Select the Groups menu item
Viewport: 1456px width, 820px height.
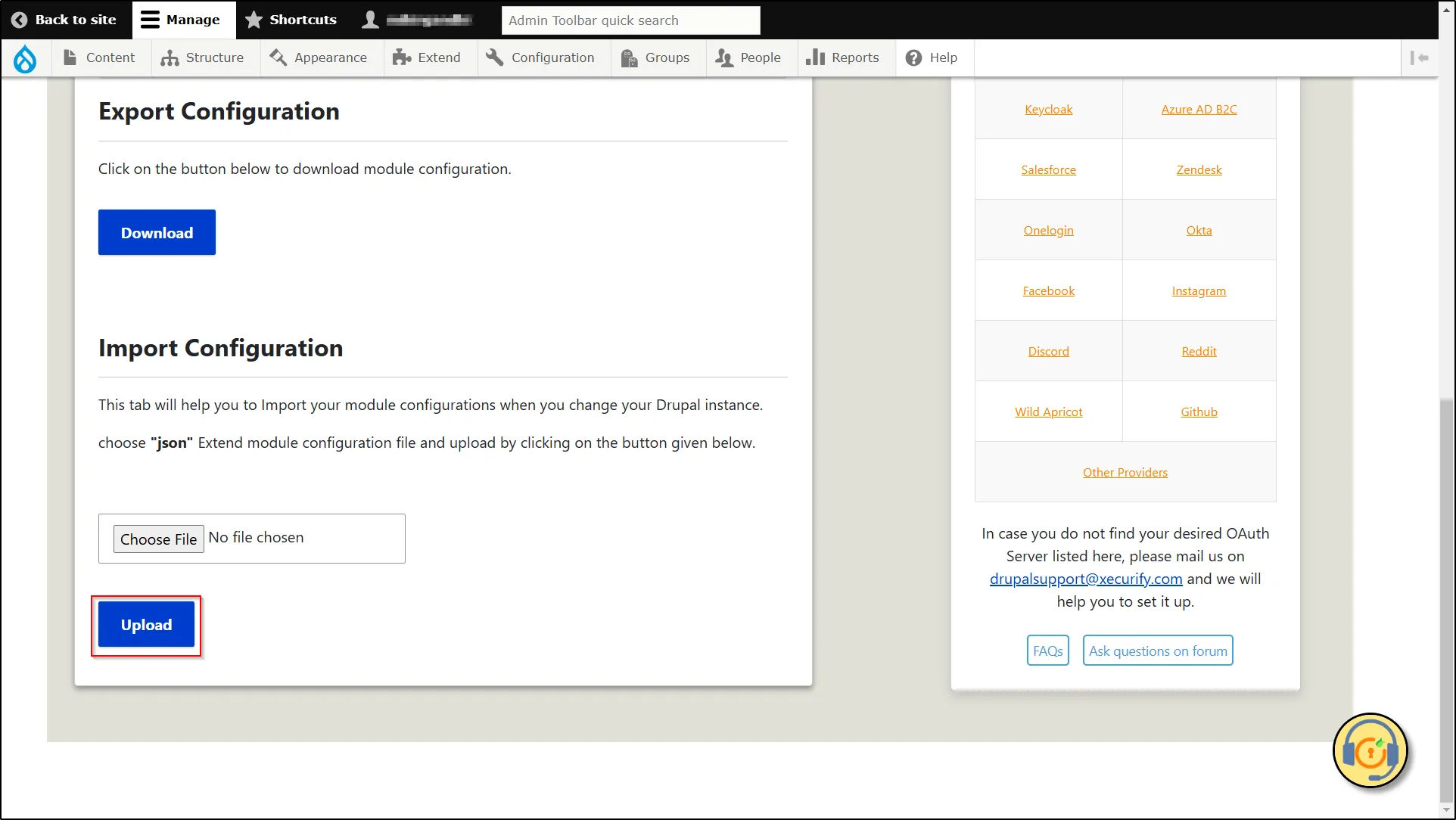(x=655, y=57)
